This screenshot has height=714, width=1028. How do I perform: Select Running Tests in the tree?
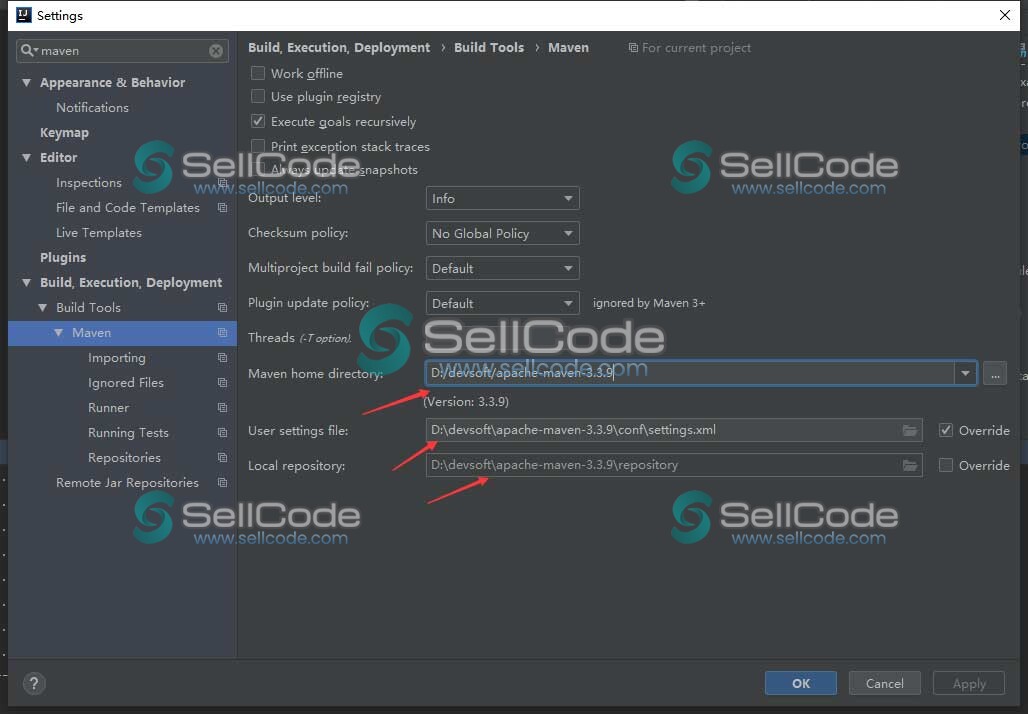(128, 433)
